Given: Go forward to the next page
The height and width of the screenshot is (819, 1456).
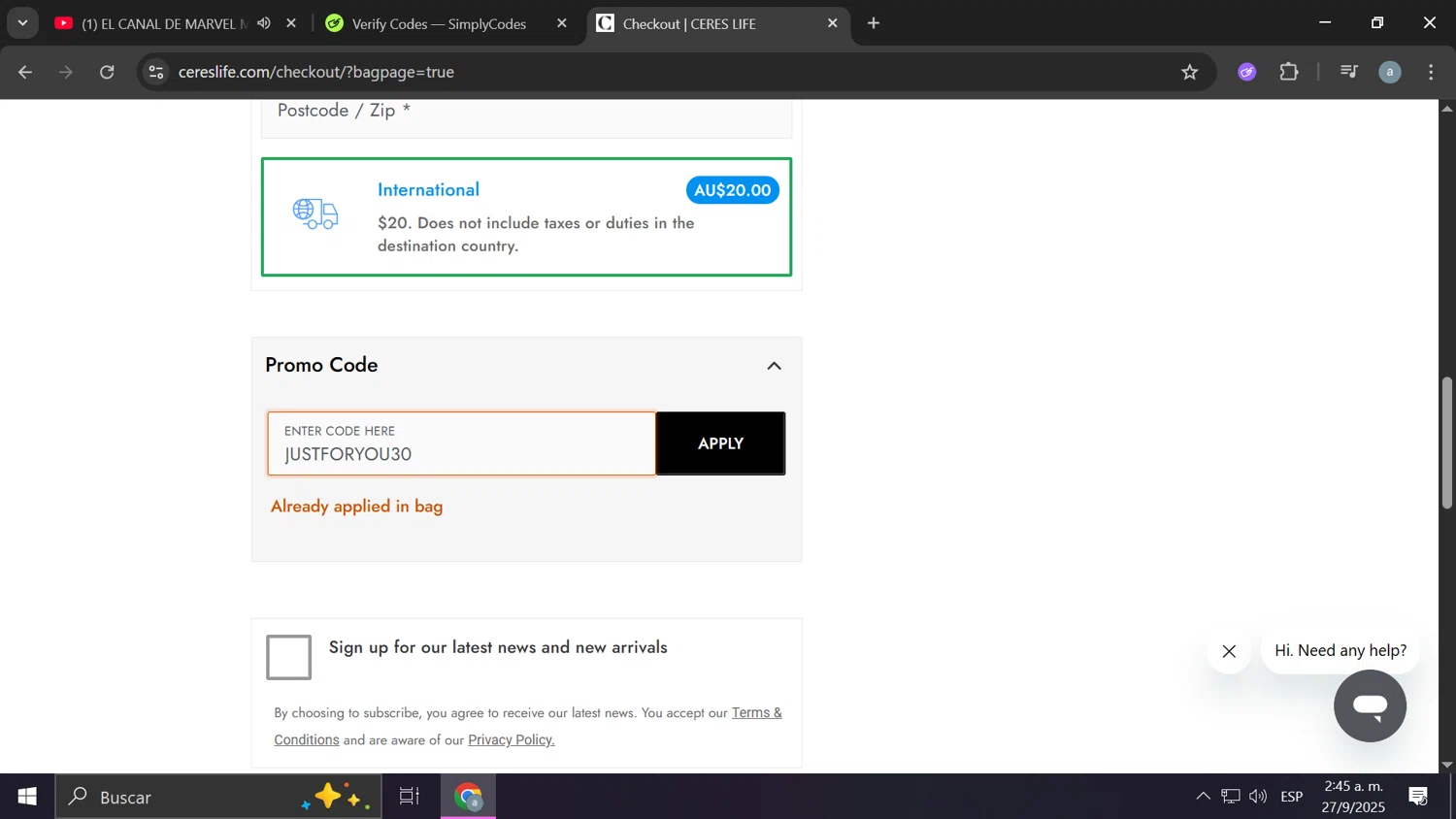Looking at the screenshot, I should (x=66, y=72).
